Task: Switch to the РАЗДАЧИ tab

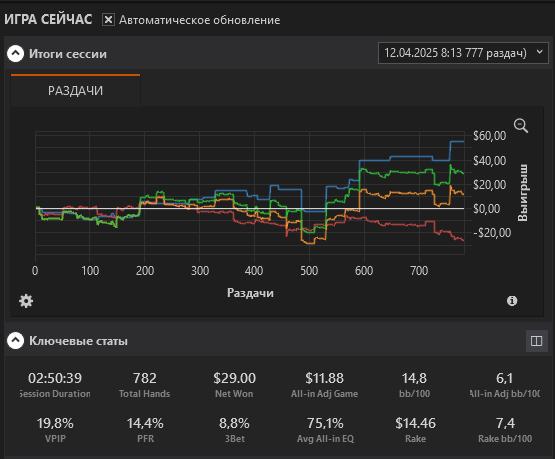Action: click(75, 91)
